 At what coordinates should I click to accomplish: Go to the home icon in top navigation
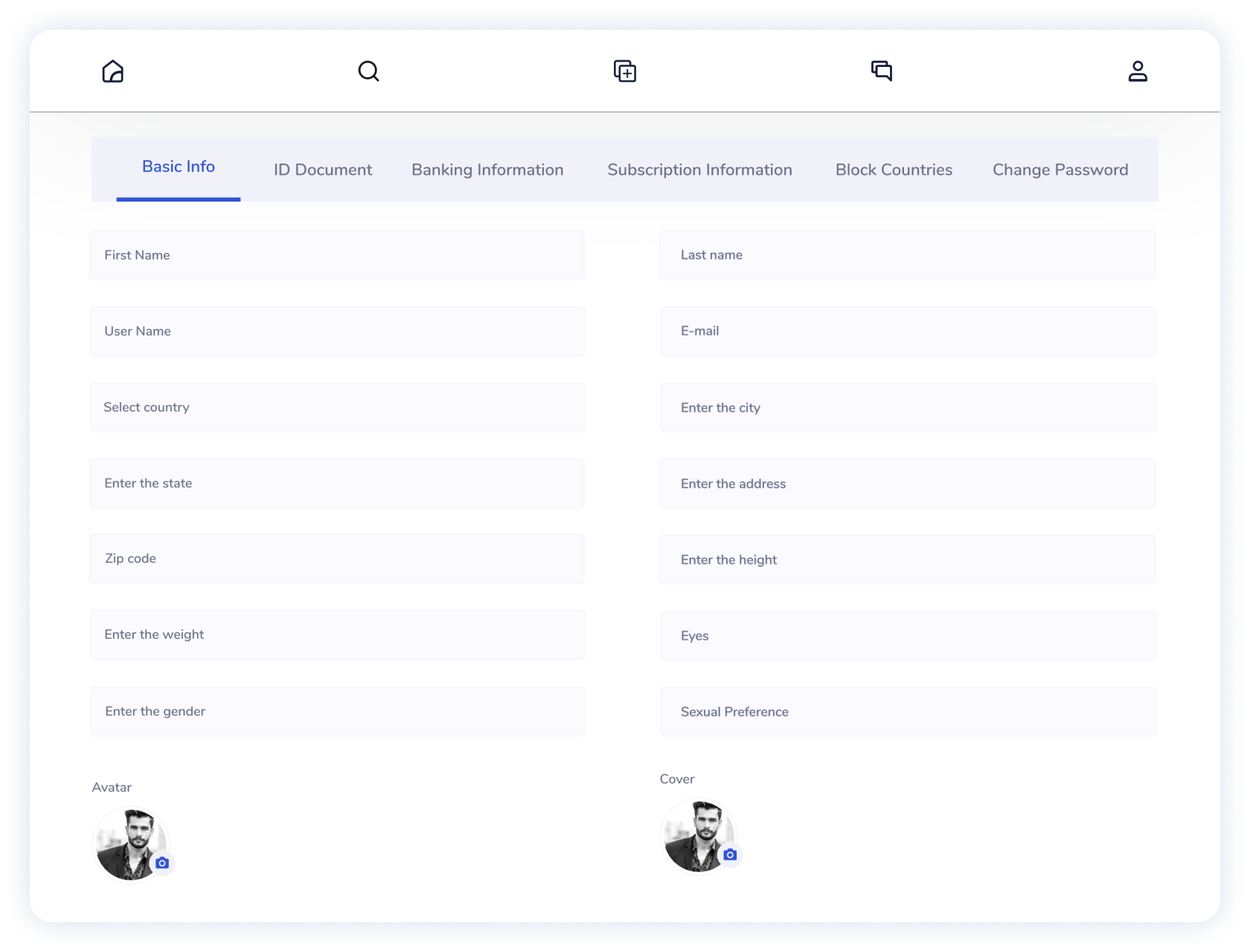112,71
